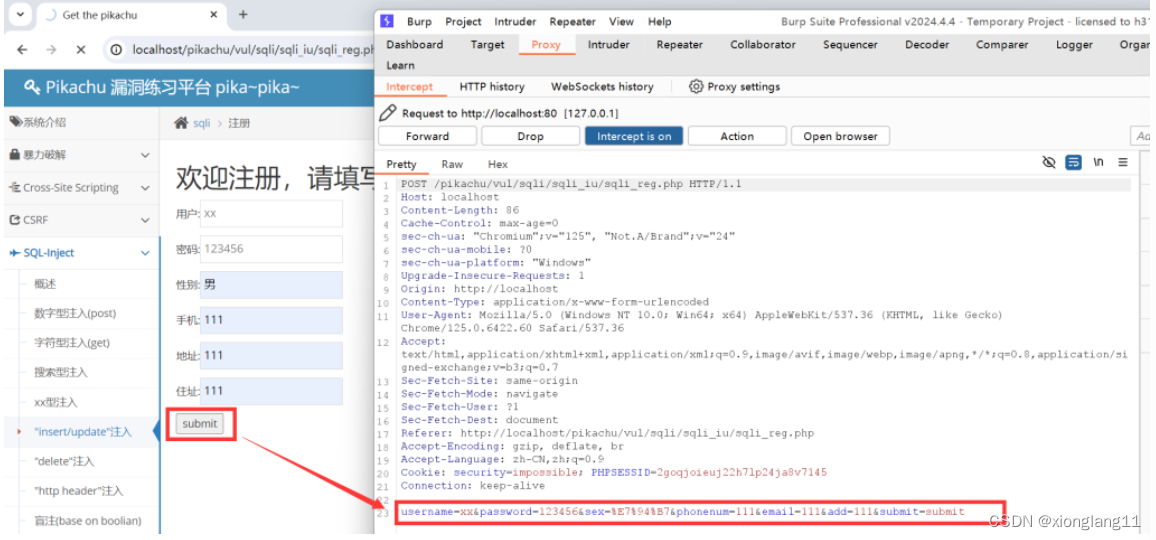Open the sqli breadcrumb link
1156x540 pixels.
coord(201,123)
